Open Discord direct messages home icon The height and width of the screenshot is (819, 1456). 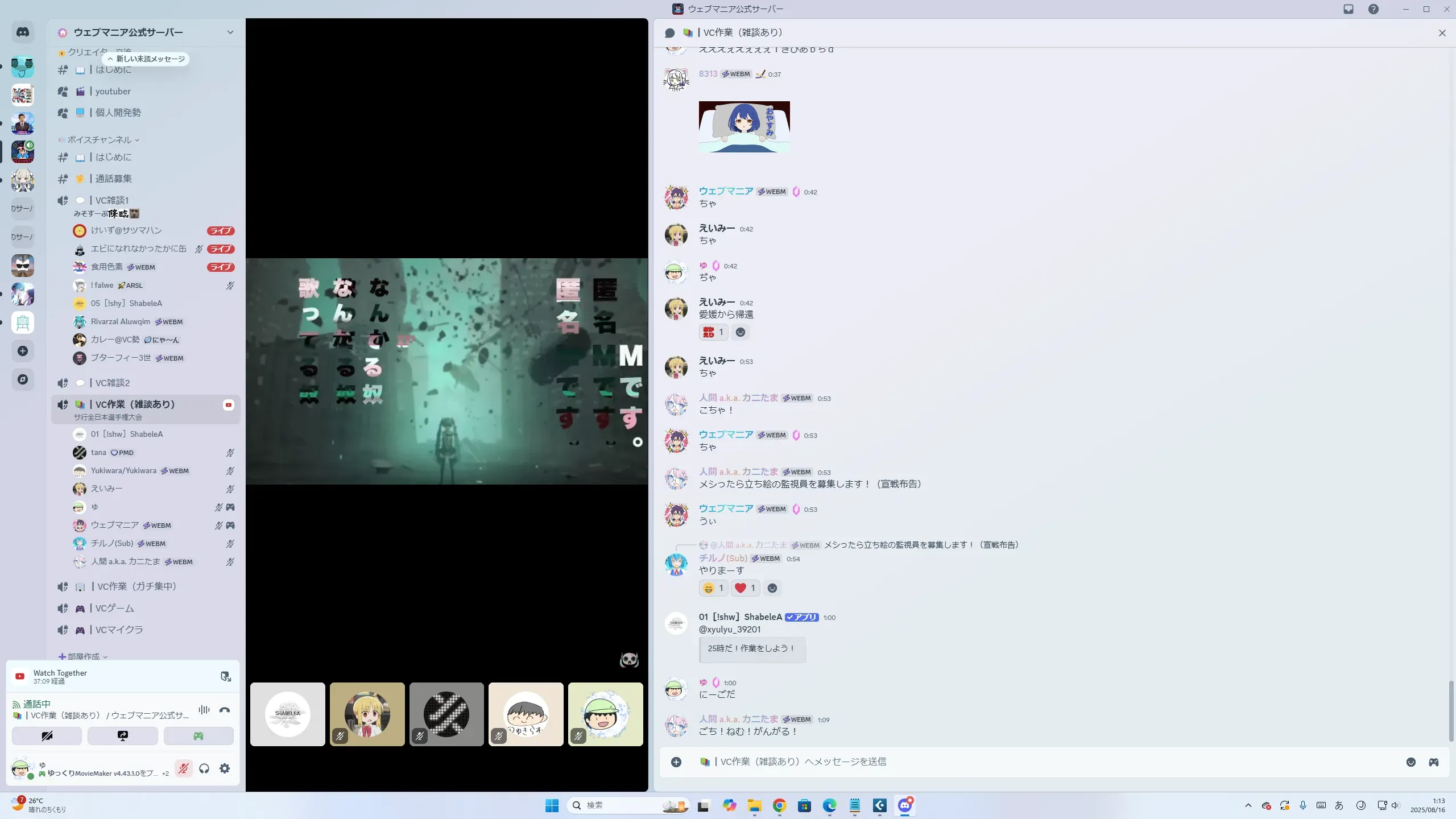23,32
